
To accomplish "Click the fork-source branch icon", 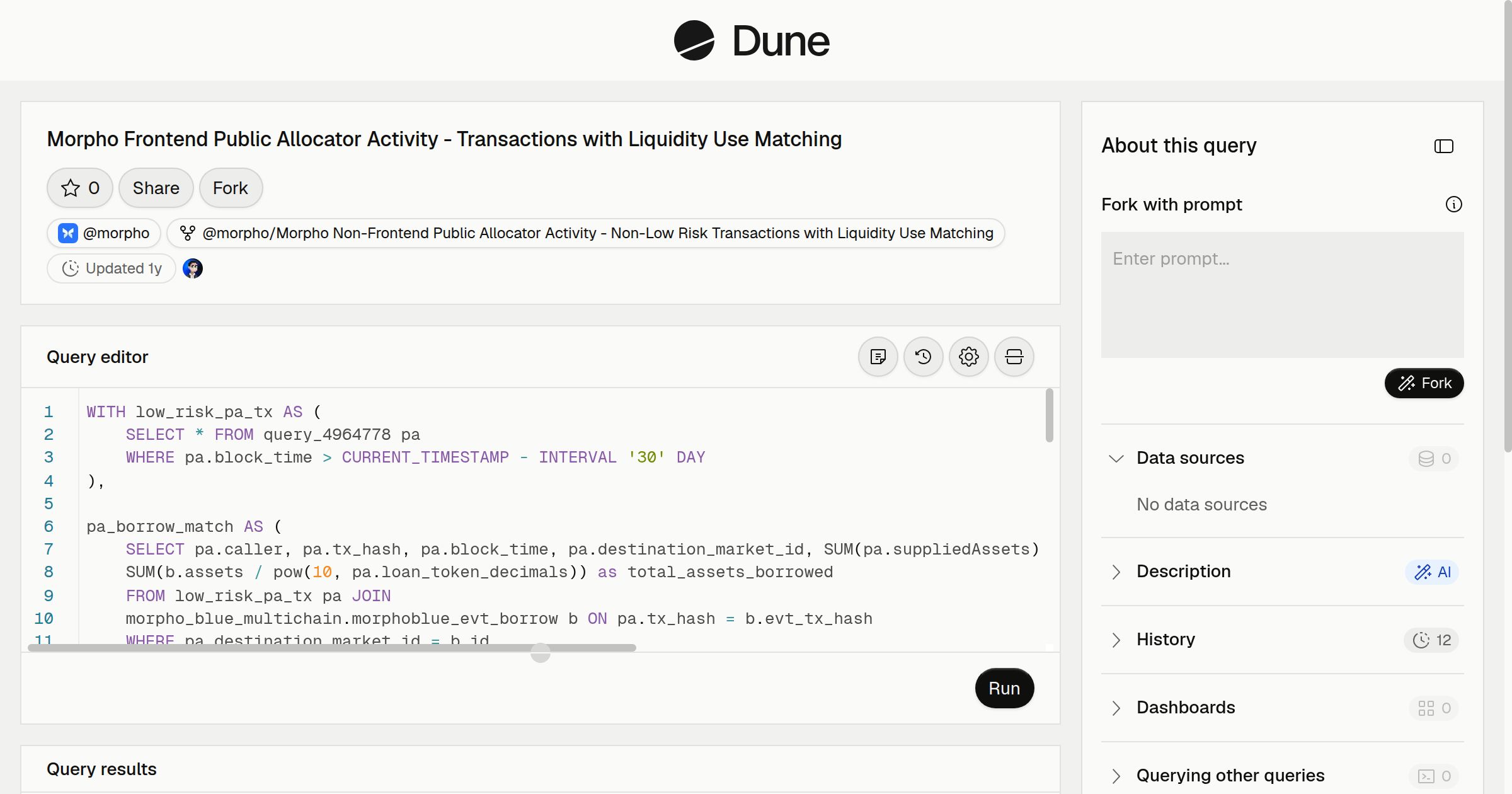I will click(187, 233).
